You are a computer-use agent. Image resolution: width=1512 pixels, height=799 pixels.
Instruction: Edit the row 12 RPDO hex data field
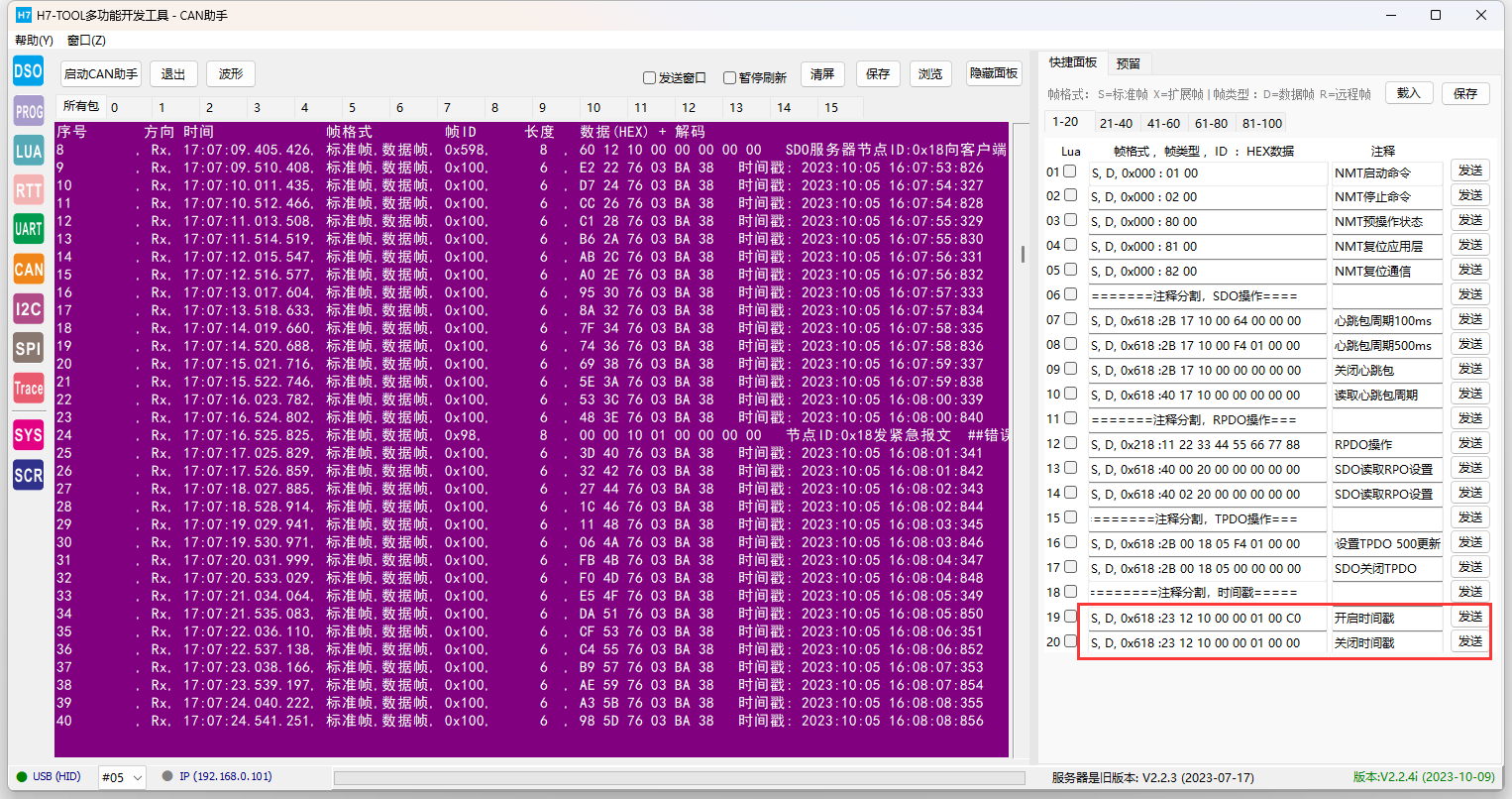[x=1208, y=444]
